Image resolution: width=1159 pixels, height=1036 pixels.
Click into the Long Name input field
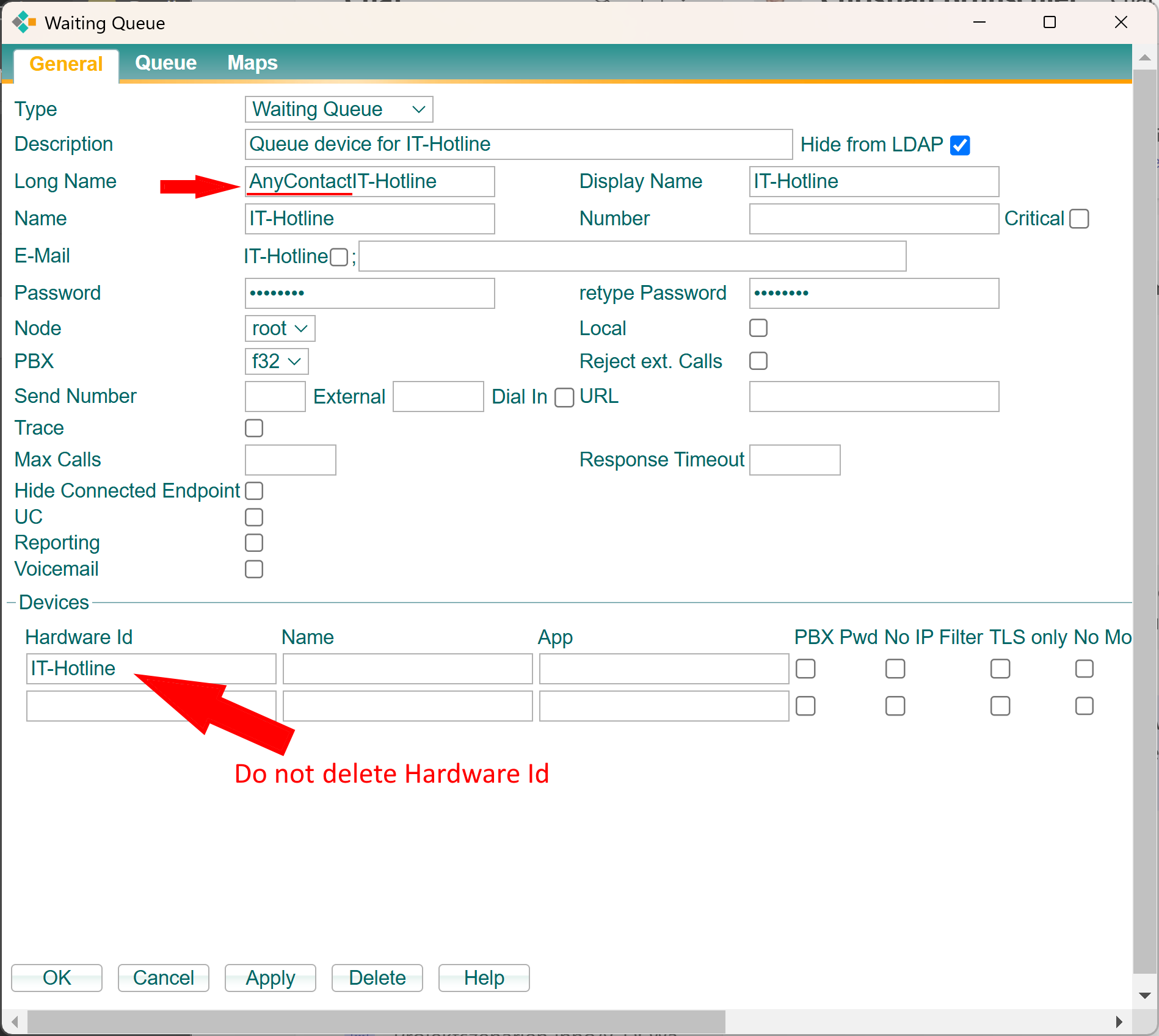369,182
